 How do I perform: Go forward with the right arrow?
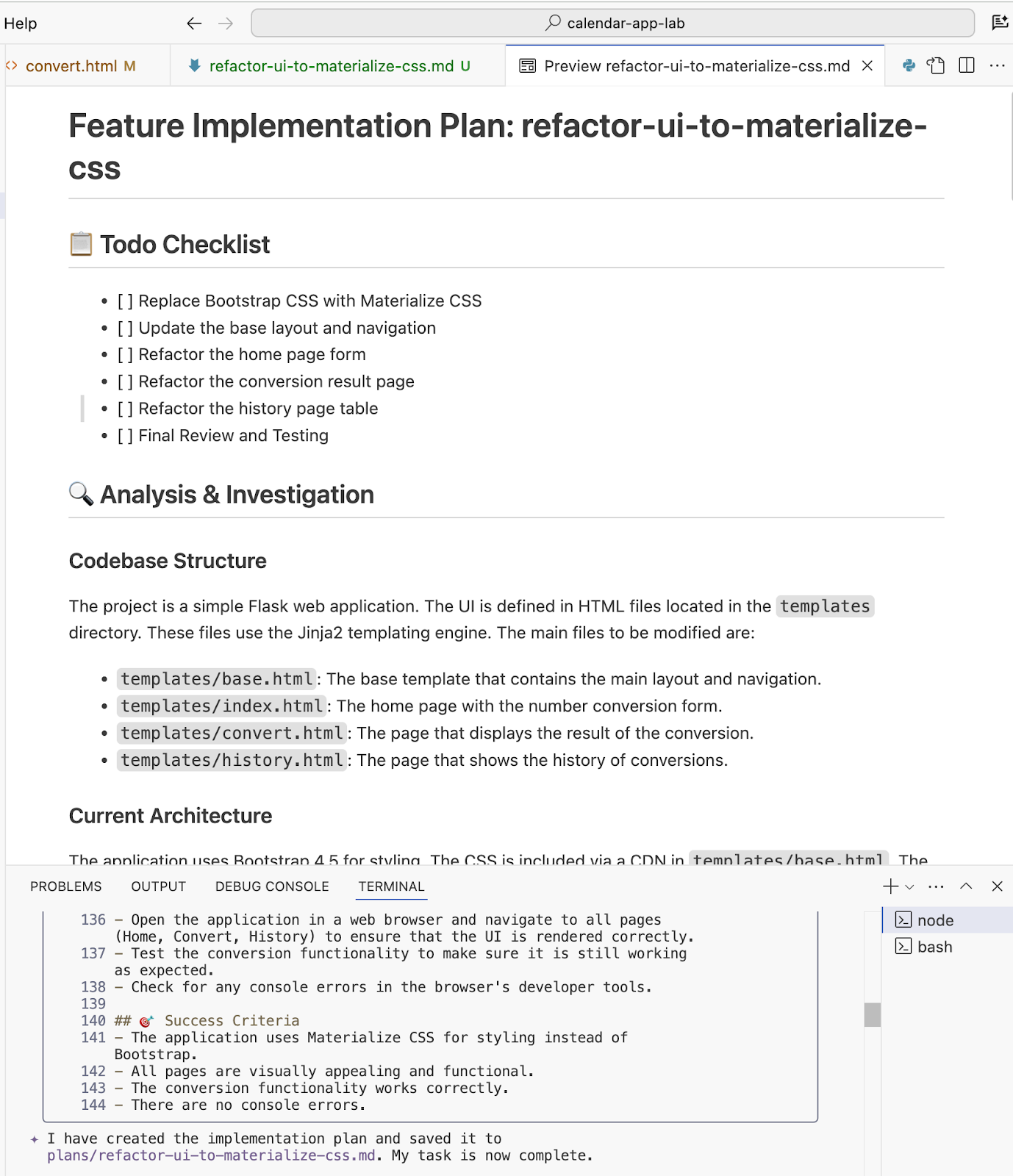[x=226, y=24]
